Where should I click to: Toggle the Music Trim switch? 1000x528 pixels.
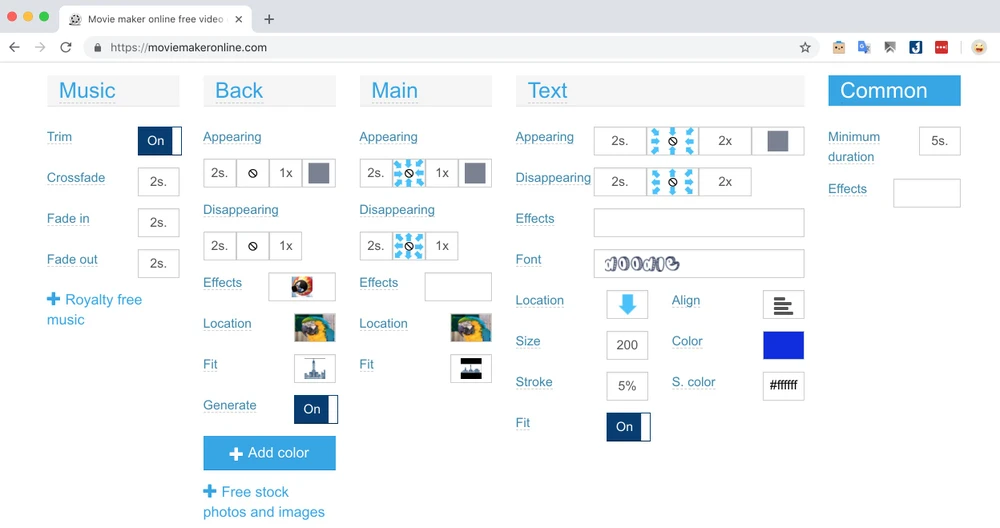click(x=160, y=141)
